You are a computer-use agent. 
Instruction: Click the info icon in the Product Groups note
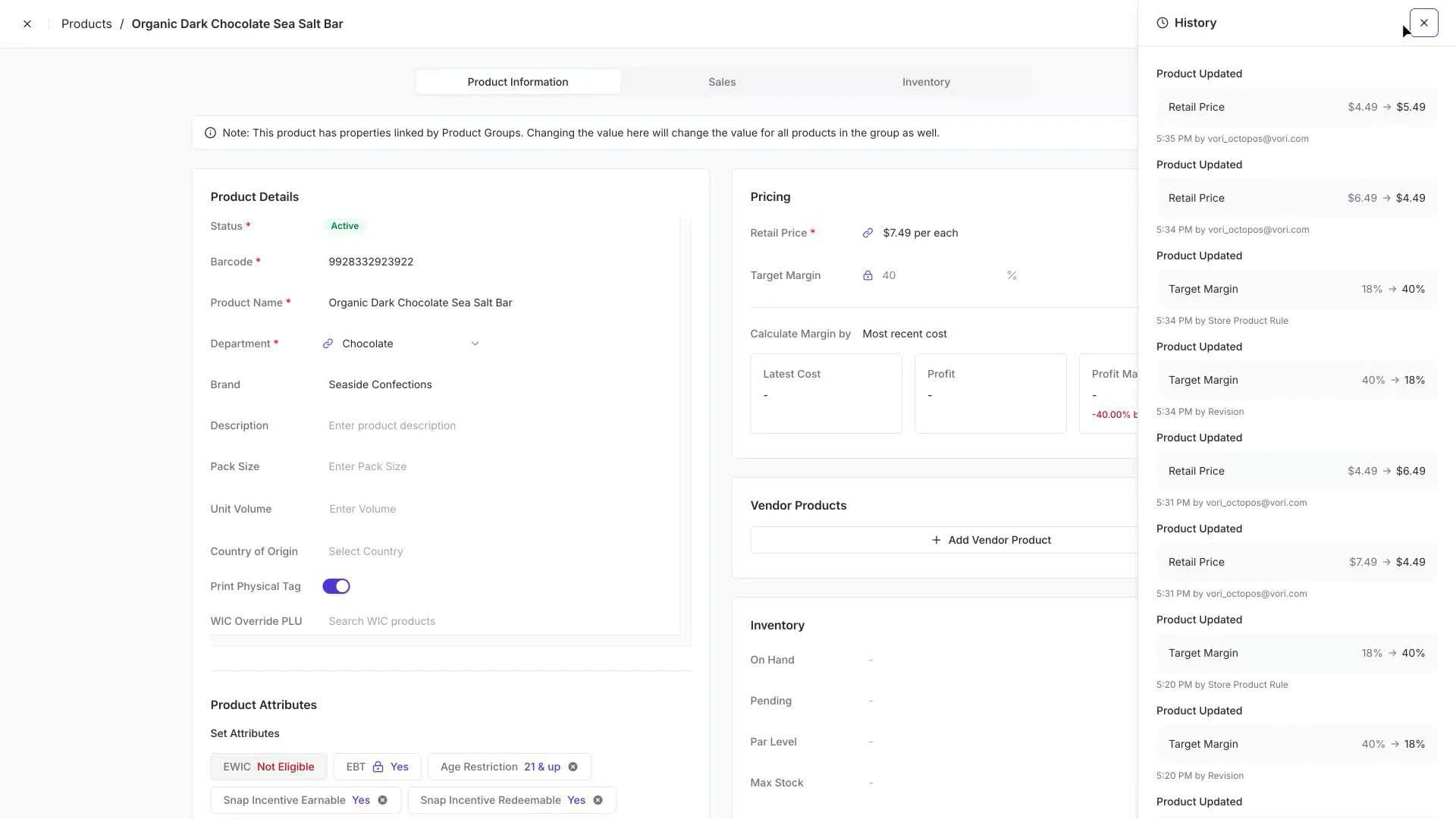click(x=210, y=133)
